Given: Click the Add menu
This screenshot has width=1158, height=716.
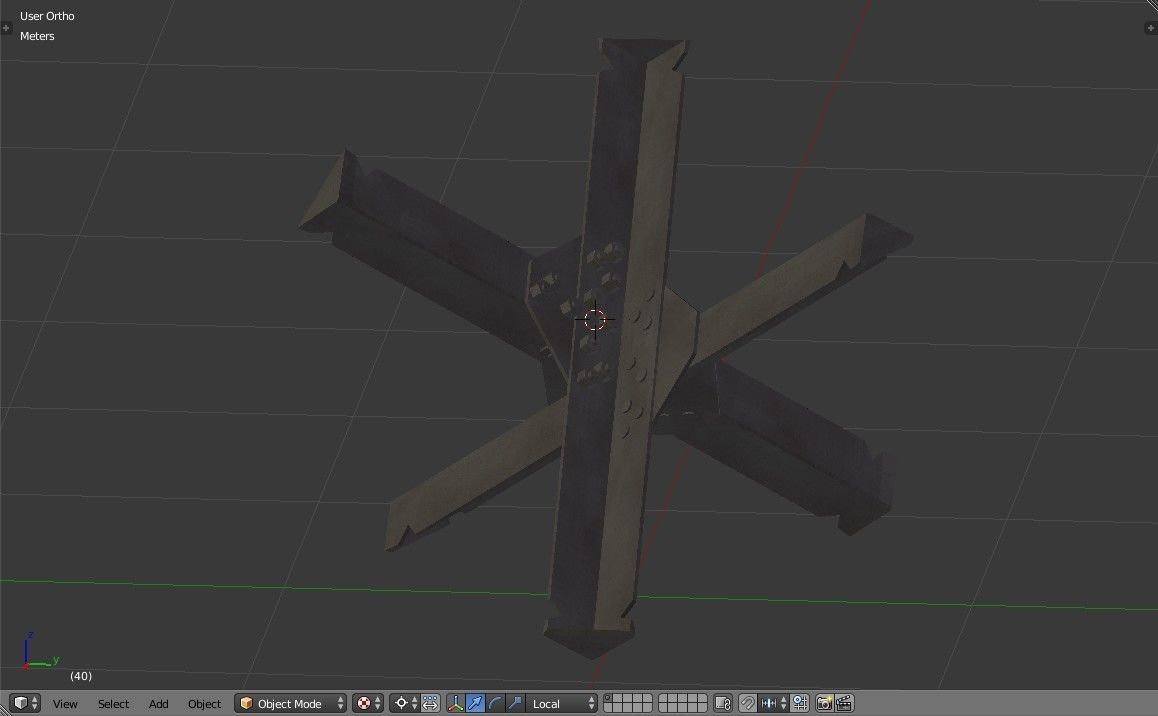Looking at the screenshot, I should tap(158, 704).
